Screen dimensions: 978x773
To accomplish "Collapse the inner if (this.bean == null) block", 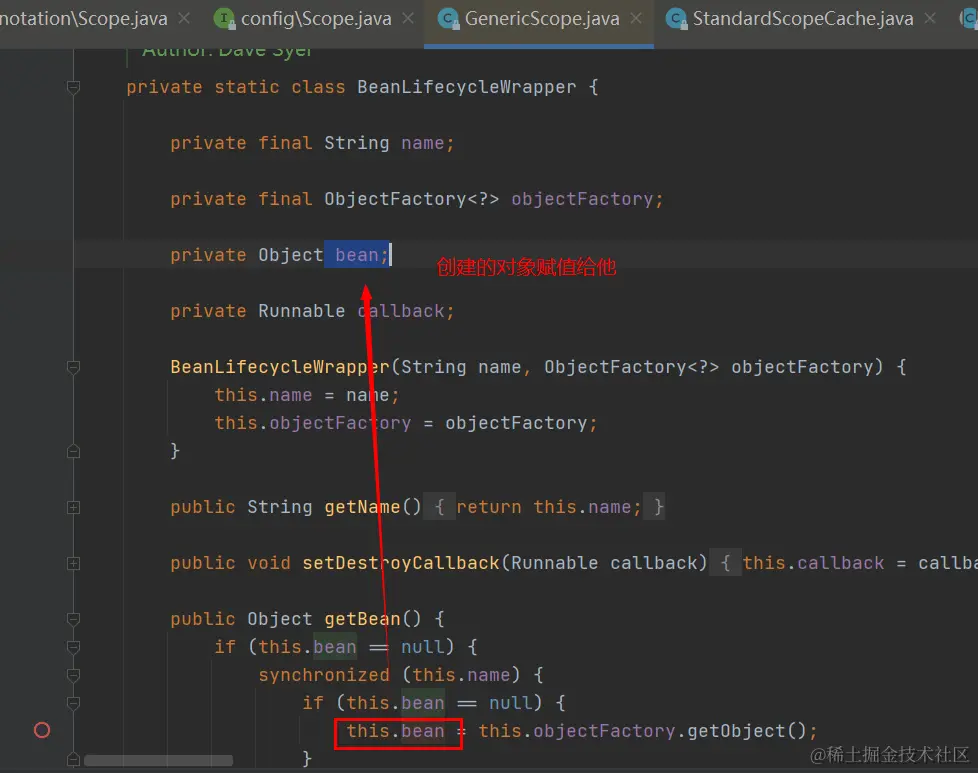I will click(x=73, y=703).
